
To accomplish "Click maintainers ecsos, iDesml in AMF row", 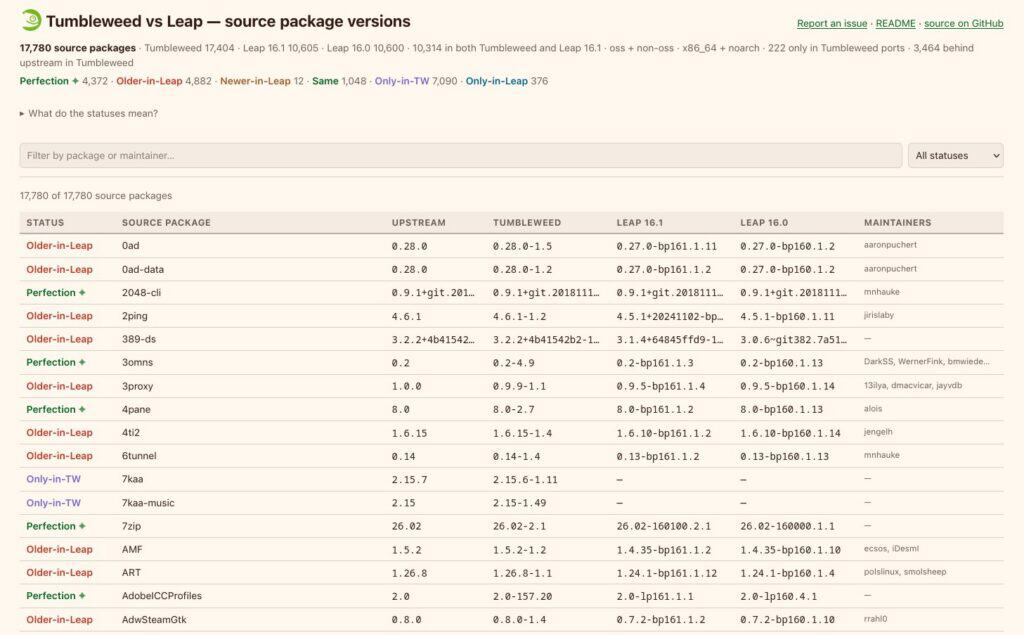I will coord(891,549).
